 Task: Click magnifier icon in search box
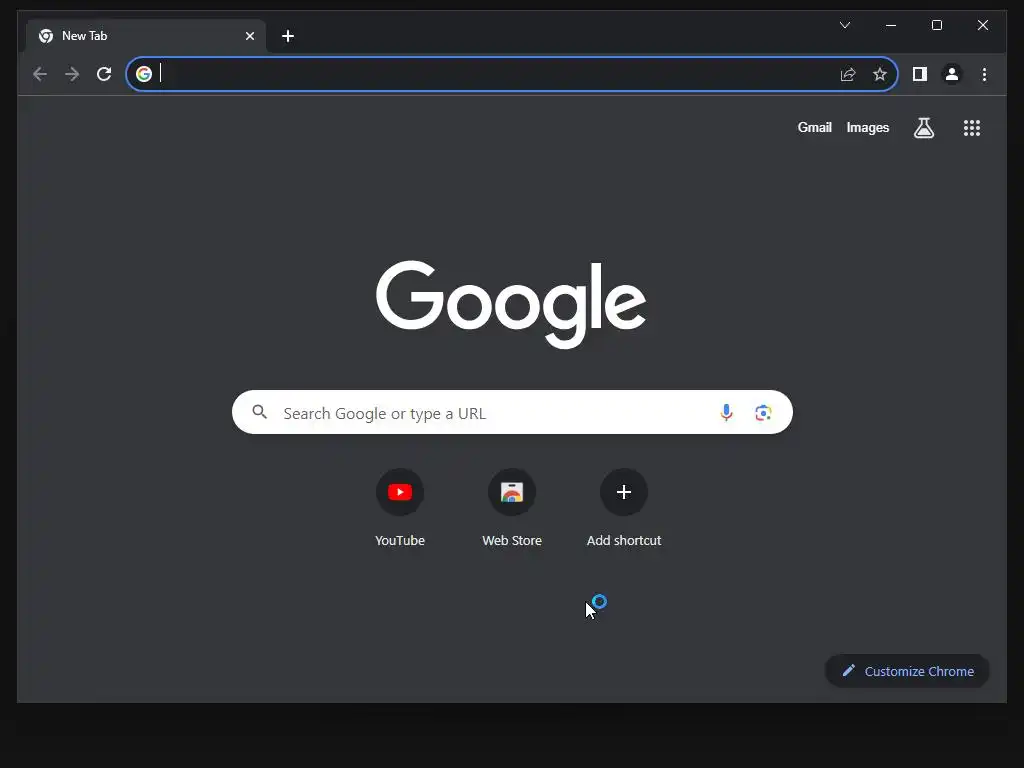coord(259,412)
